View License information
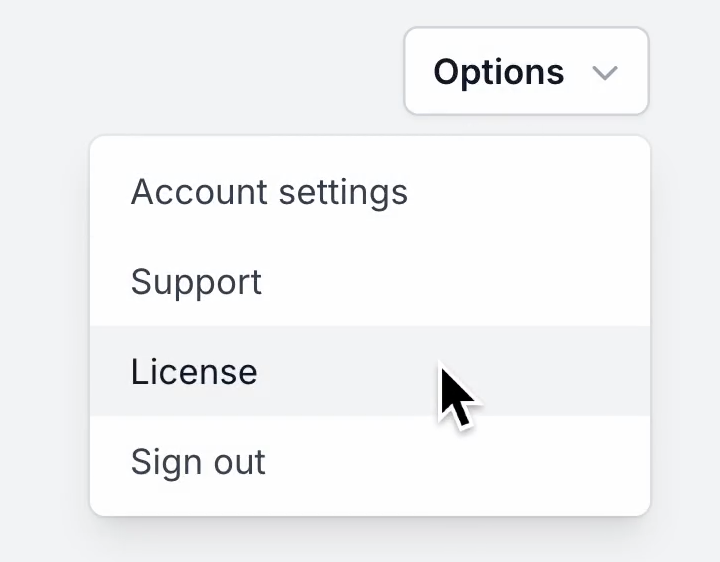 (370, 371)
